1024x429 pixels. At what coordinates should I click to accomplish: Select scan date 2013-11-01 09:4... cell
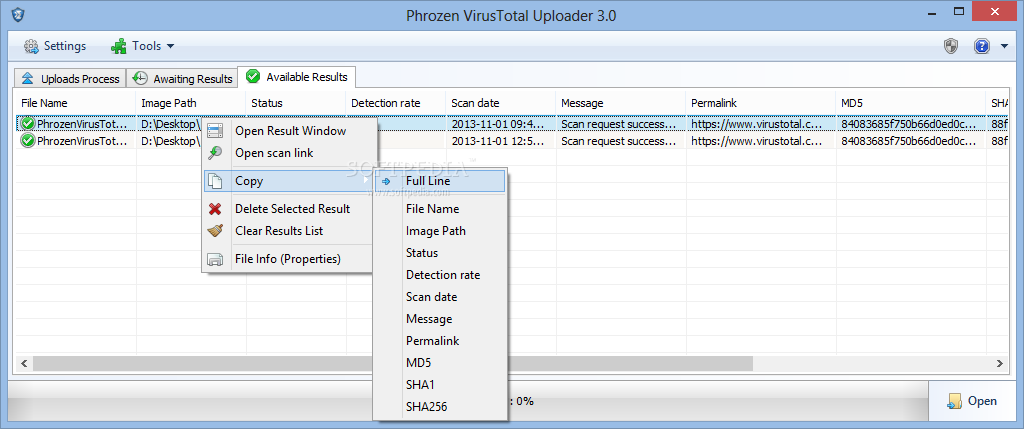501,123
